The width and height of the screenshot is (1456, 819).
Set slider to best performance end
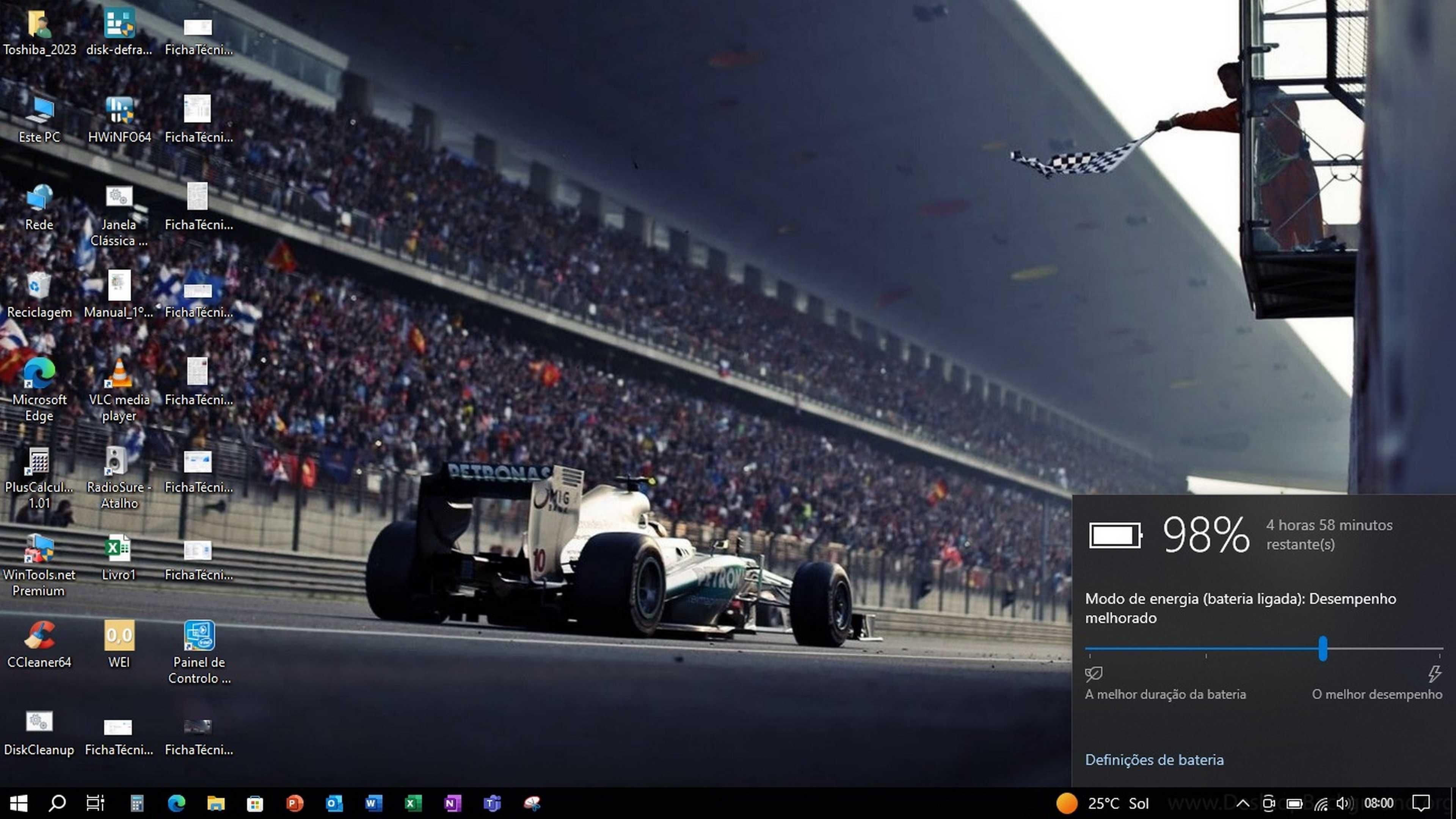point(1439,649)
